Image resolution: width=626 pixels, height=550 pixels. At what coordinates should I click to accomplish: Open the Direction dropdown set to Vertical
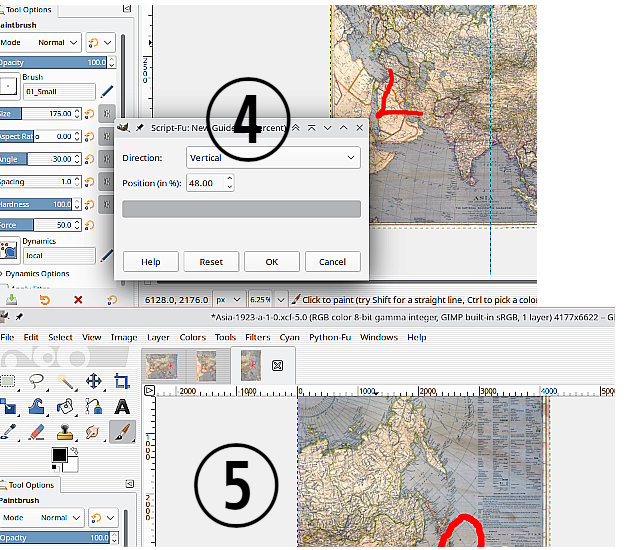(x=273, y=158)
